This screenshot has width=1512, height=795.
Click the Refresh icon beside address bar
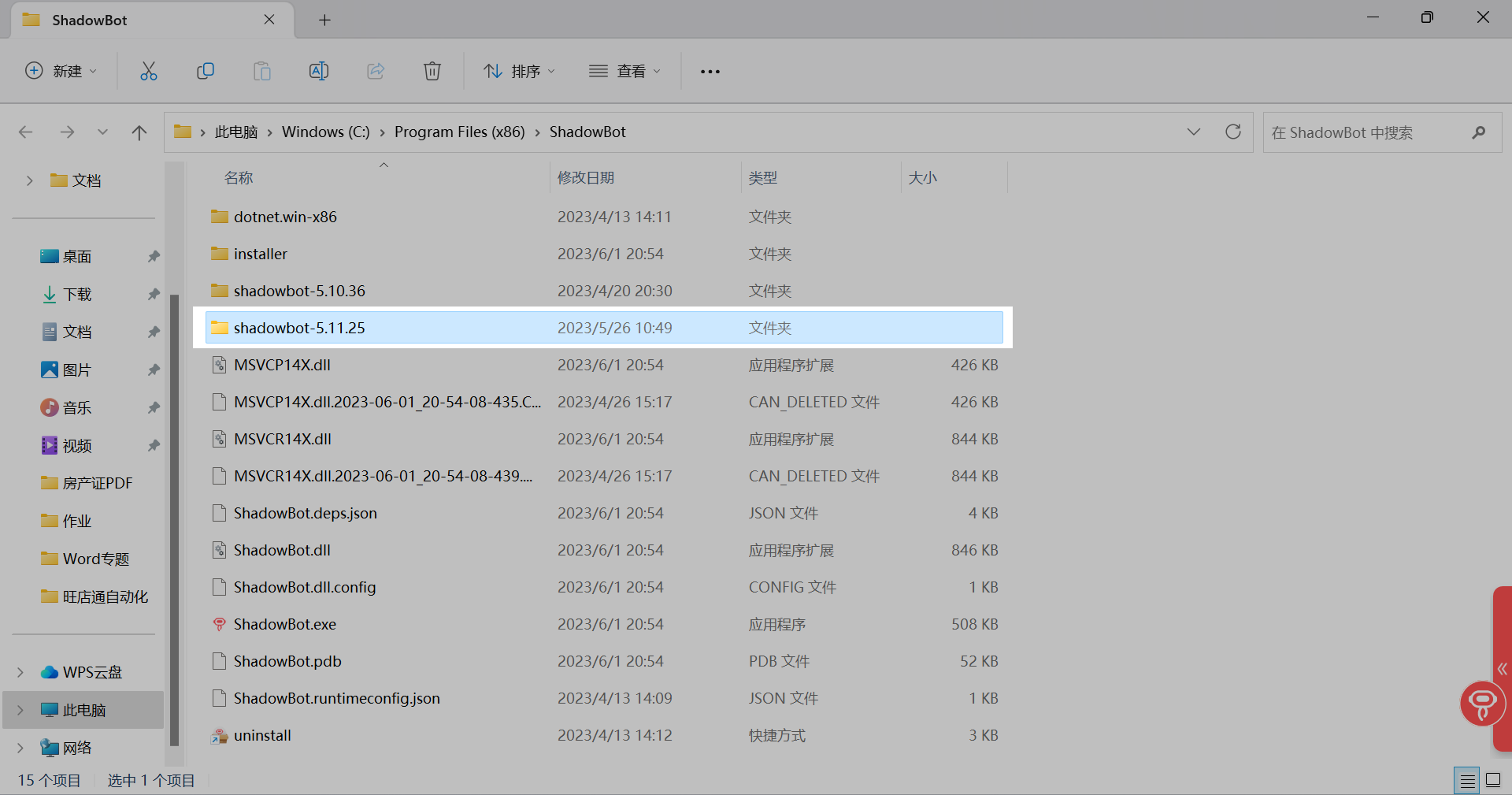(x=1233, y=132)
